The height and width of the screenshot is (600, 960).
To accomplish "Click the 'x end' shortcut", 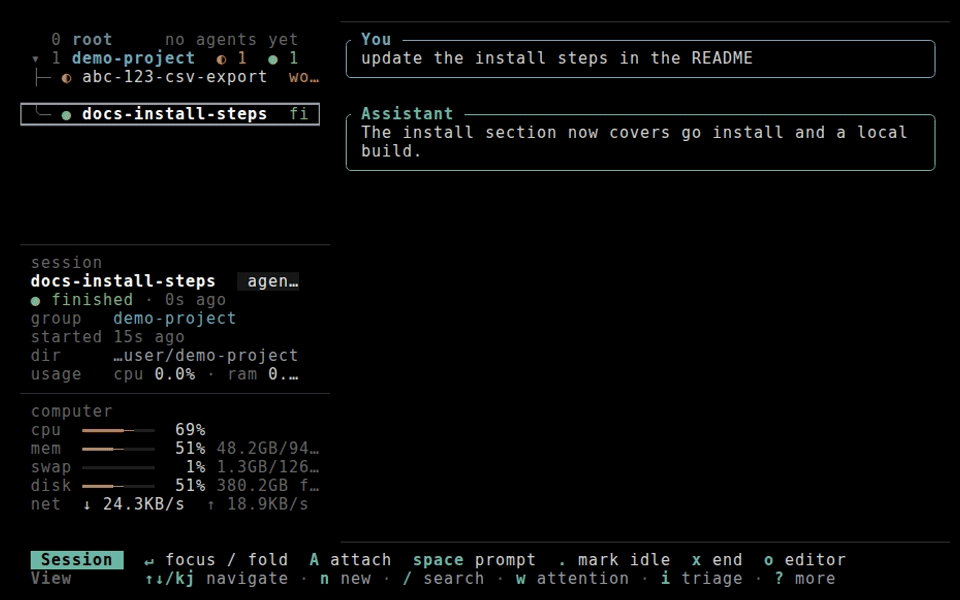I will pyautogui.click(x=716, y=560).
